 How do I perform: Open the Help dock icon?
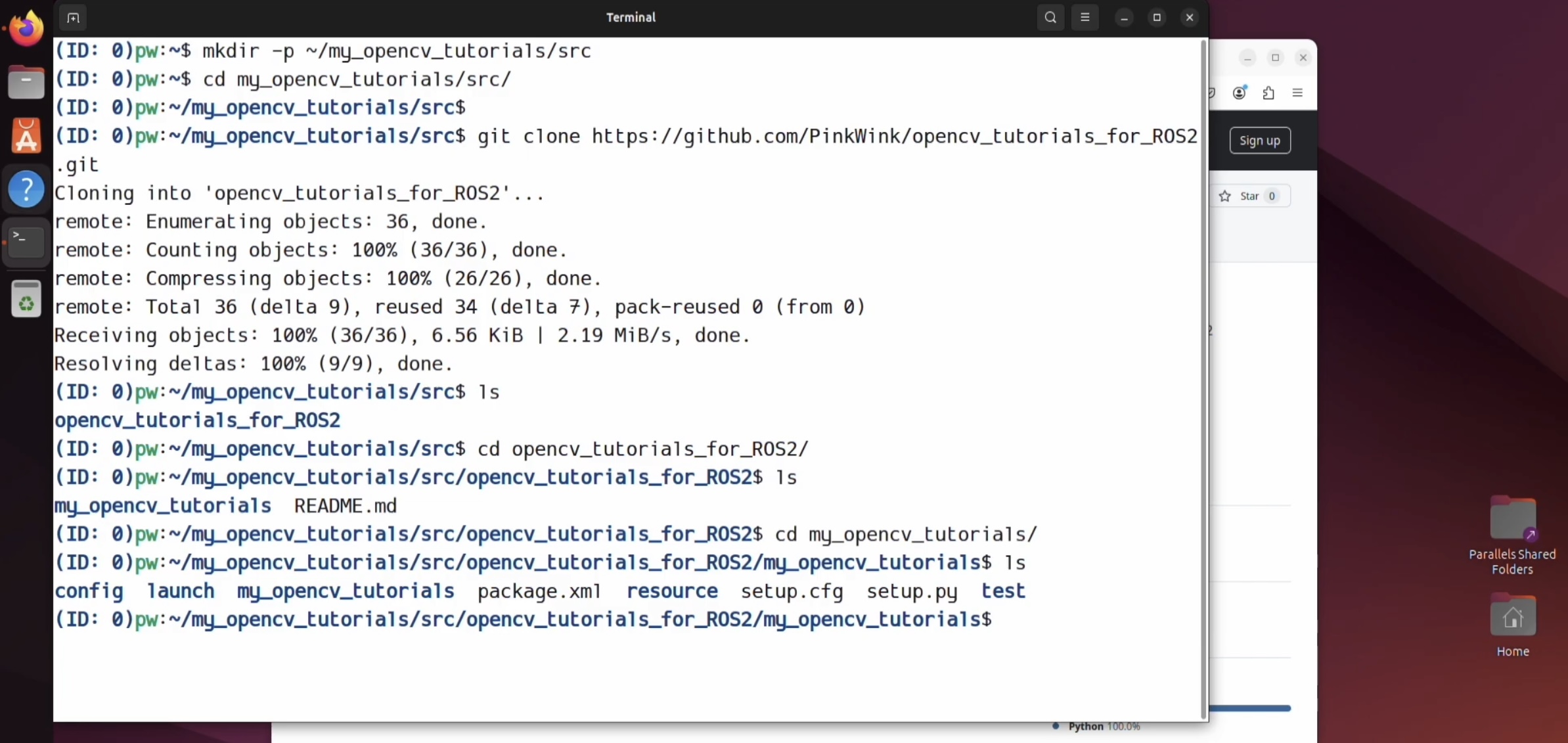point(26,190)
